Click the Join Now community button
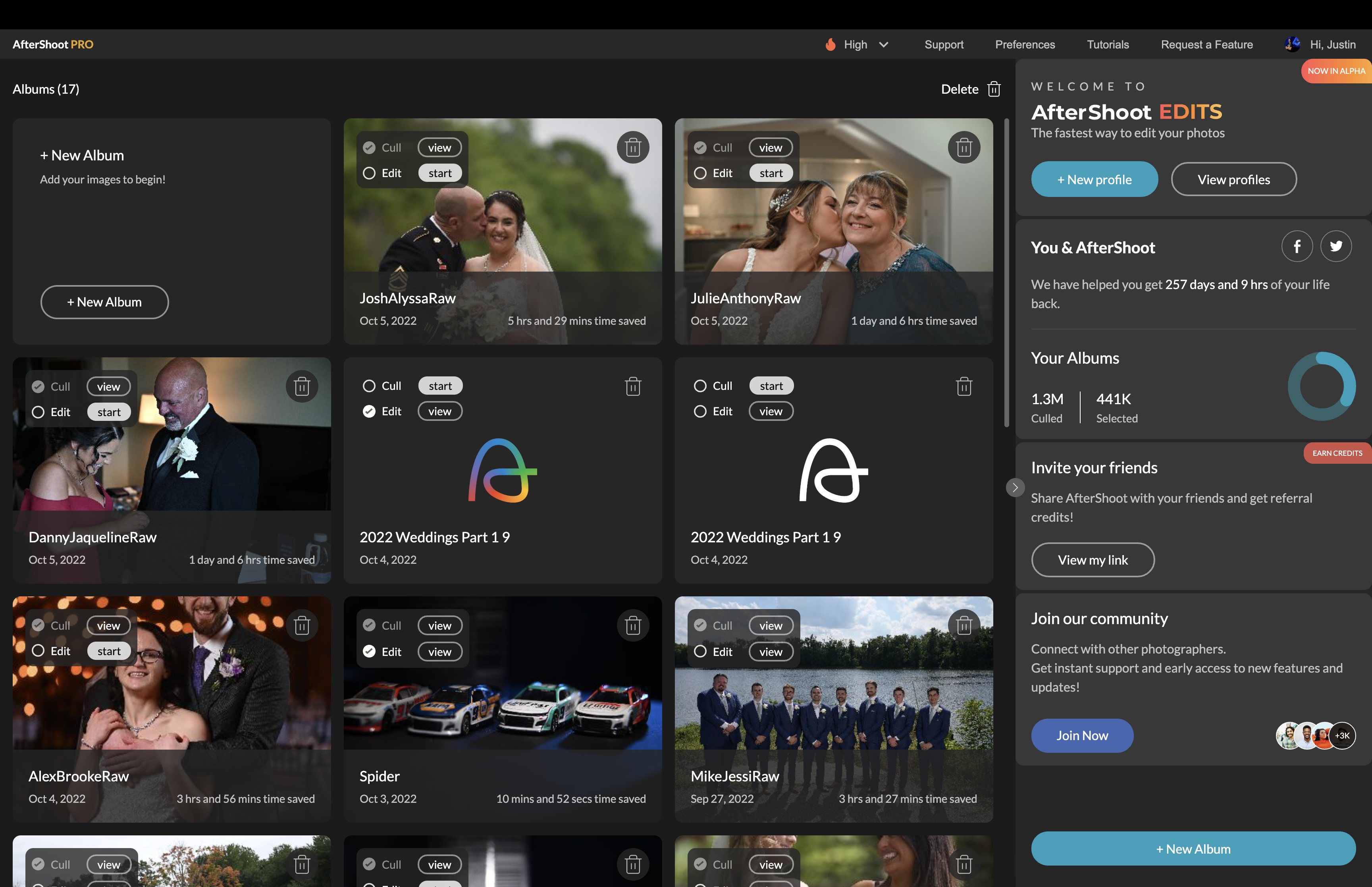Screen dimensions: 1372x887 pyautogui.click(x=1082, y=735)
